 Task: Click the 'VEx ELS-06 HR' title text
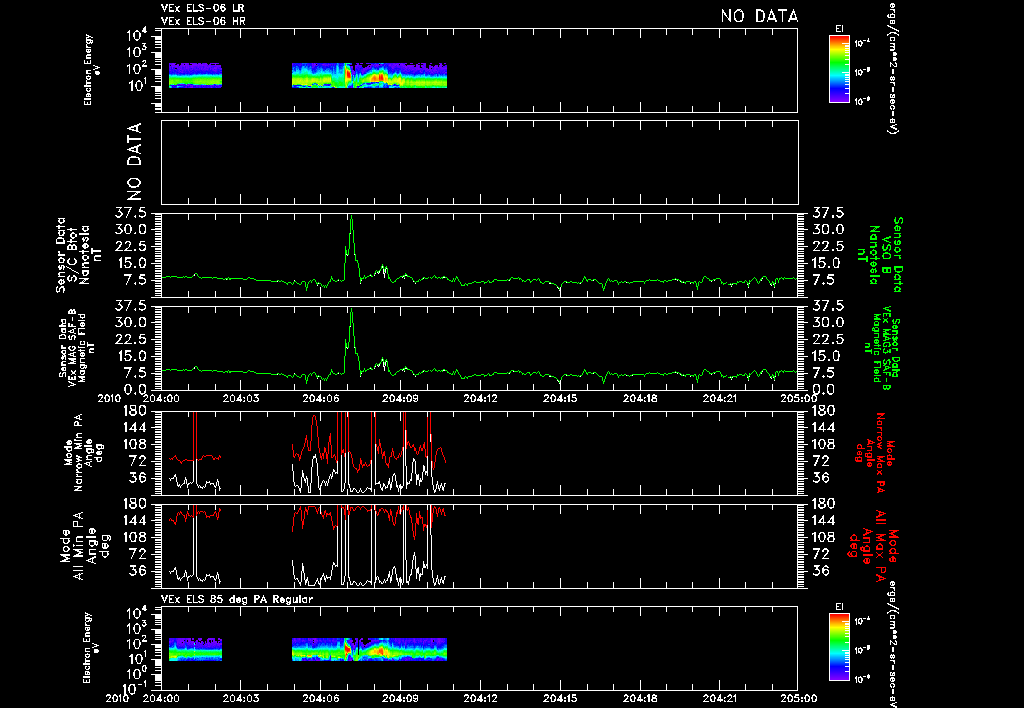[203, 22]
